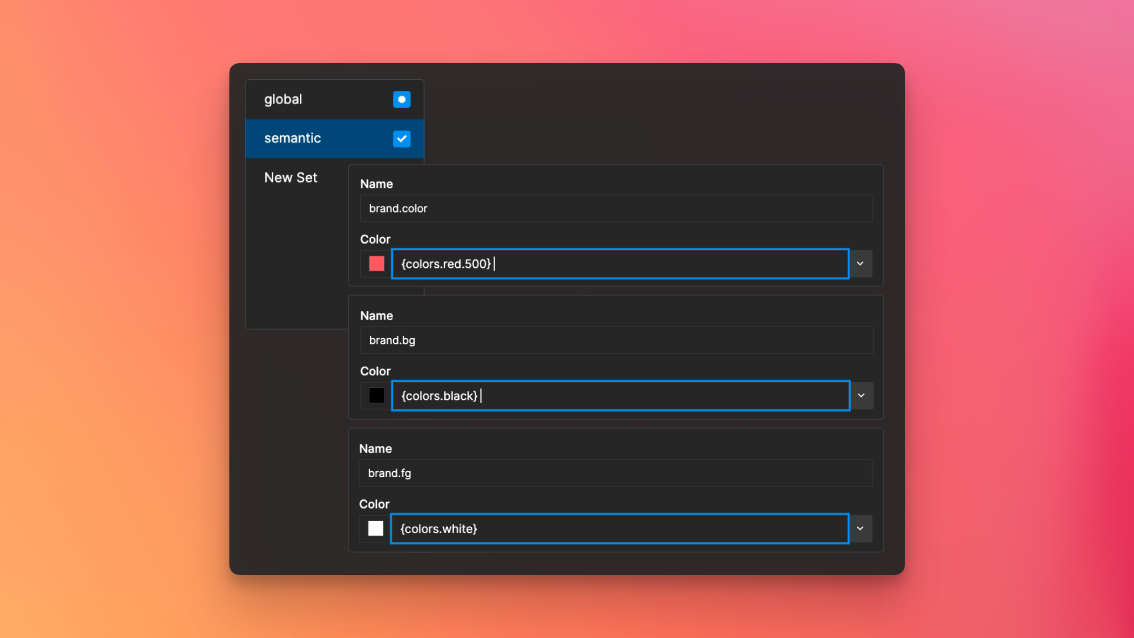Edit the brand.fg name field
The image size is (1134, 638).
click(615, 473)
